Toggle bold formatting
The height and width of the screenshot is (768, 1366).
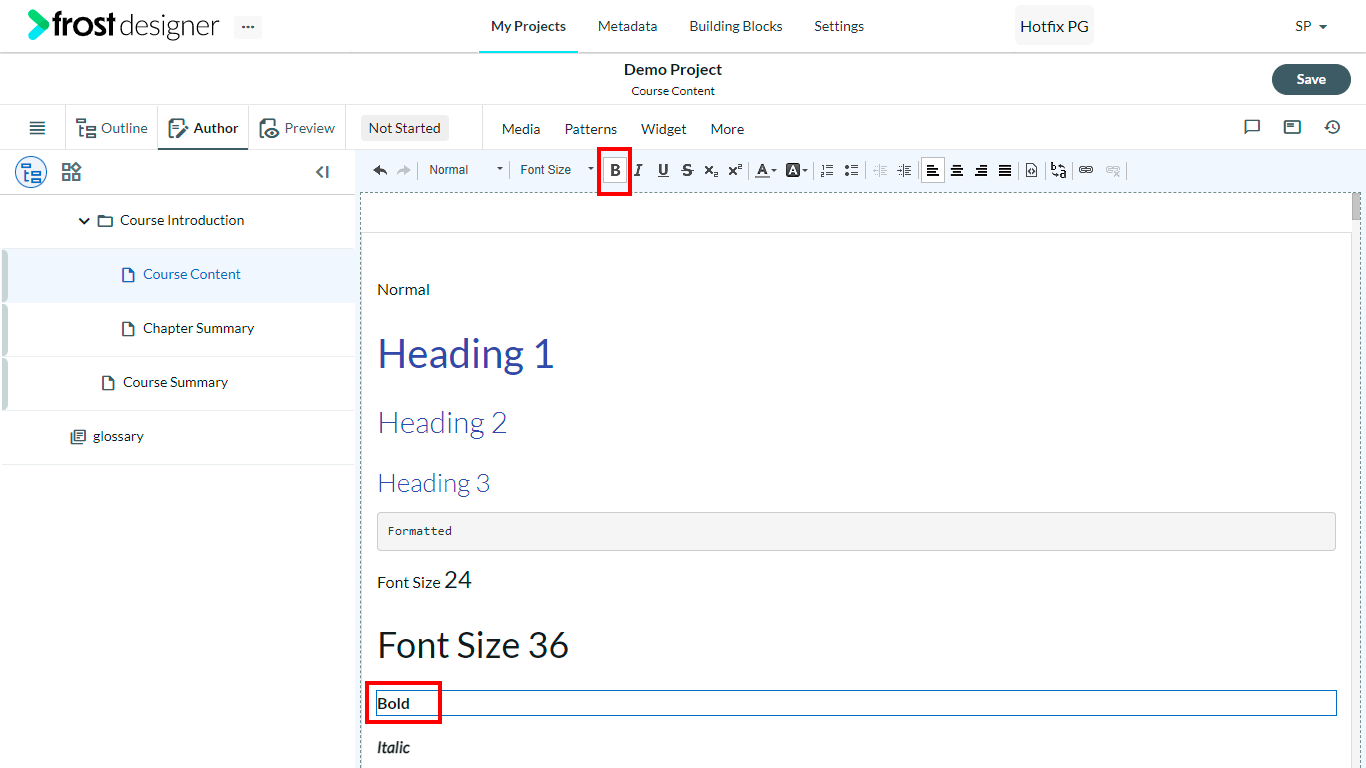pyautogui.click(x=615, y=170)
